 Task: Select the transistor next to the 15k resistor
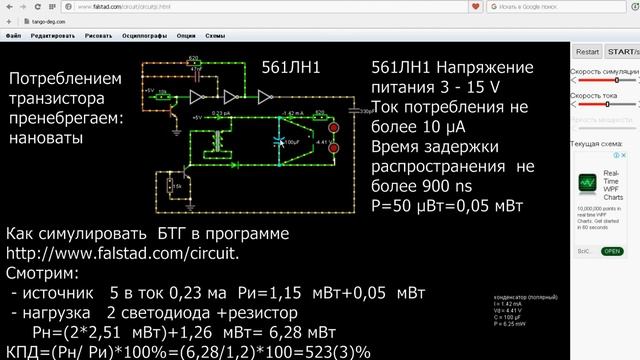pyautogui.click(x=187, y=171)
